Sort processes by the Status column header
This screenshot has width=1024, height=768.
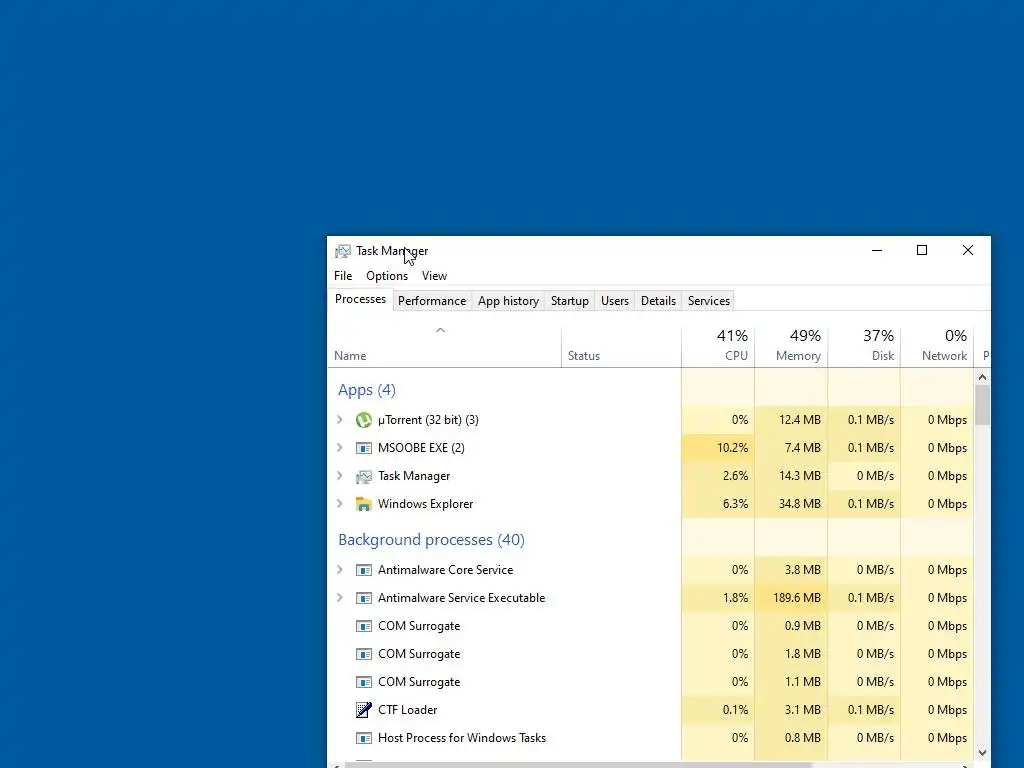pyautogui.click(x=621, y=345)
